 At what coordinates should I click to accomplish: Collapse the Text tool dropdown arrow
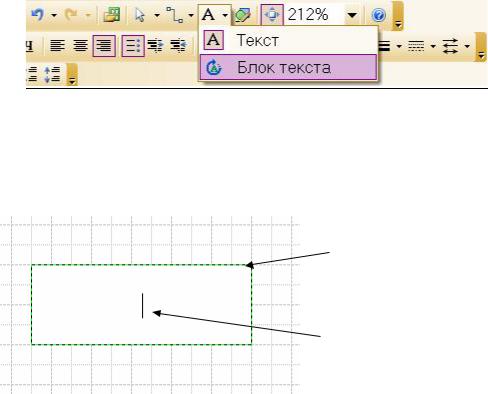225,15
